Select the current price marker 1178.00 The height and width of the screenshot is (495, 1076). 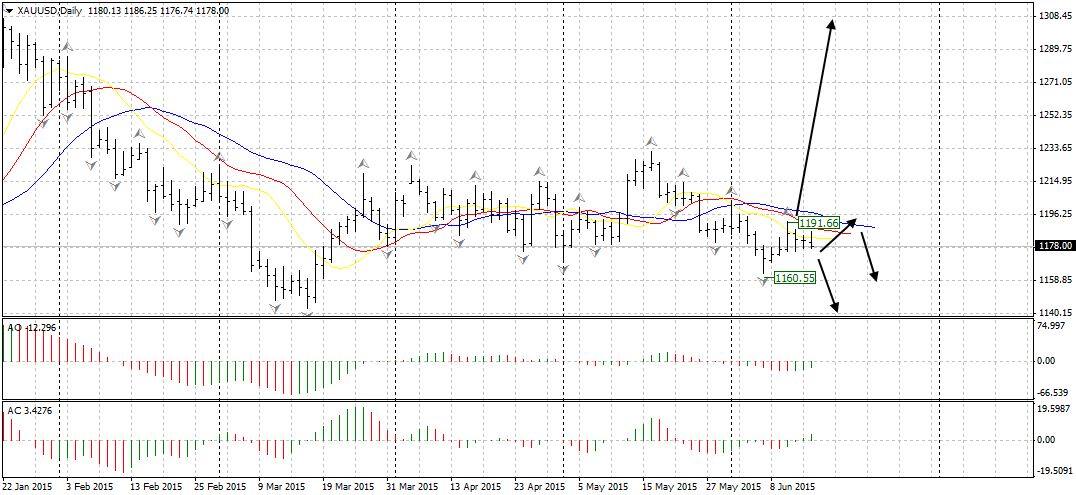[1054, 246]
